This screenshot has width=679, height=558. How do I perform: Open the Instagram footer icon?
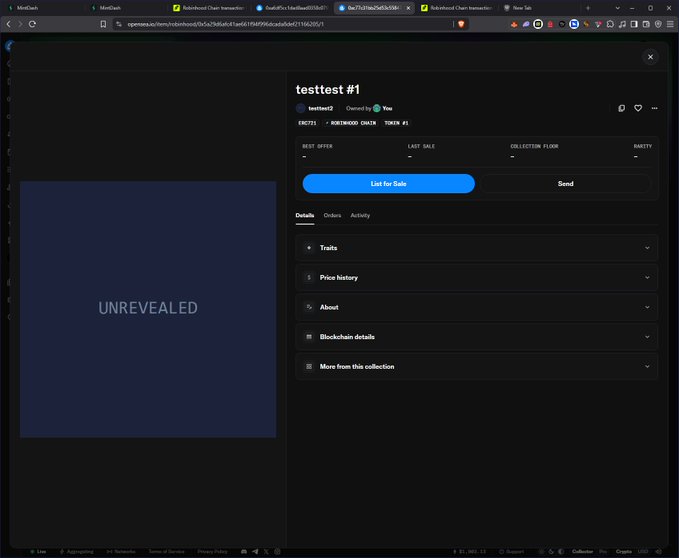[277, 552]
